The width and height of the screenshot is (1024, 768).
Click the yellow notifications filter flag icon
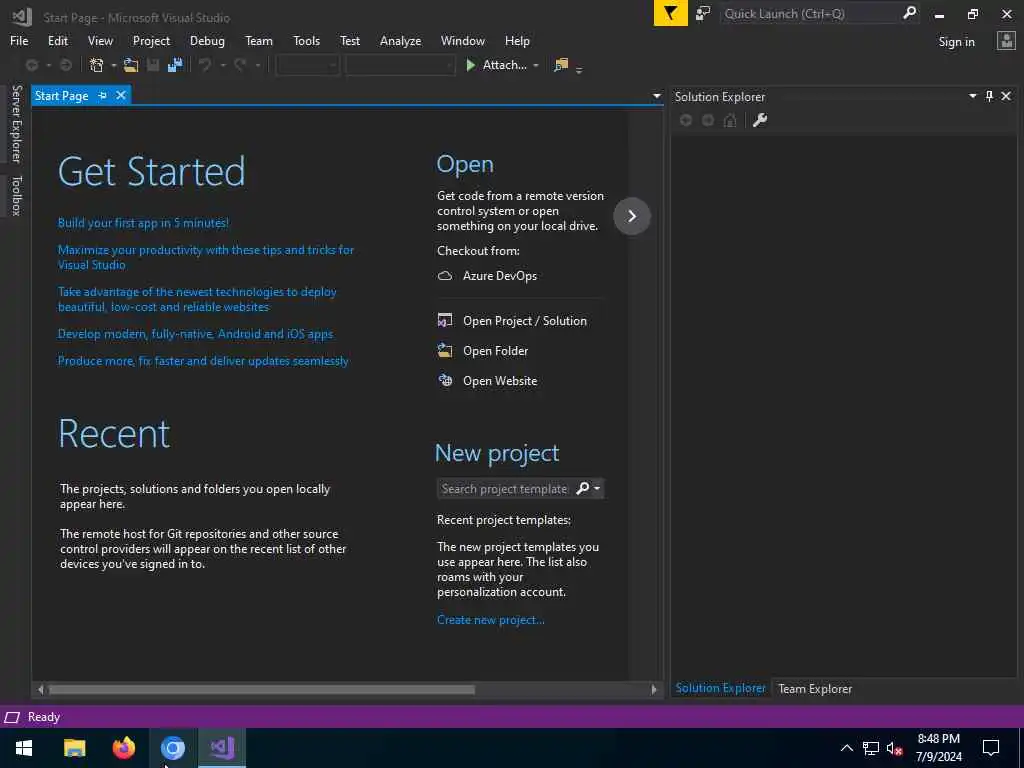tap(670, 13)
